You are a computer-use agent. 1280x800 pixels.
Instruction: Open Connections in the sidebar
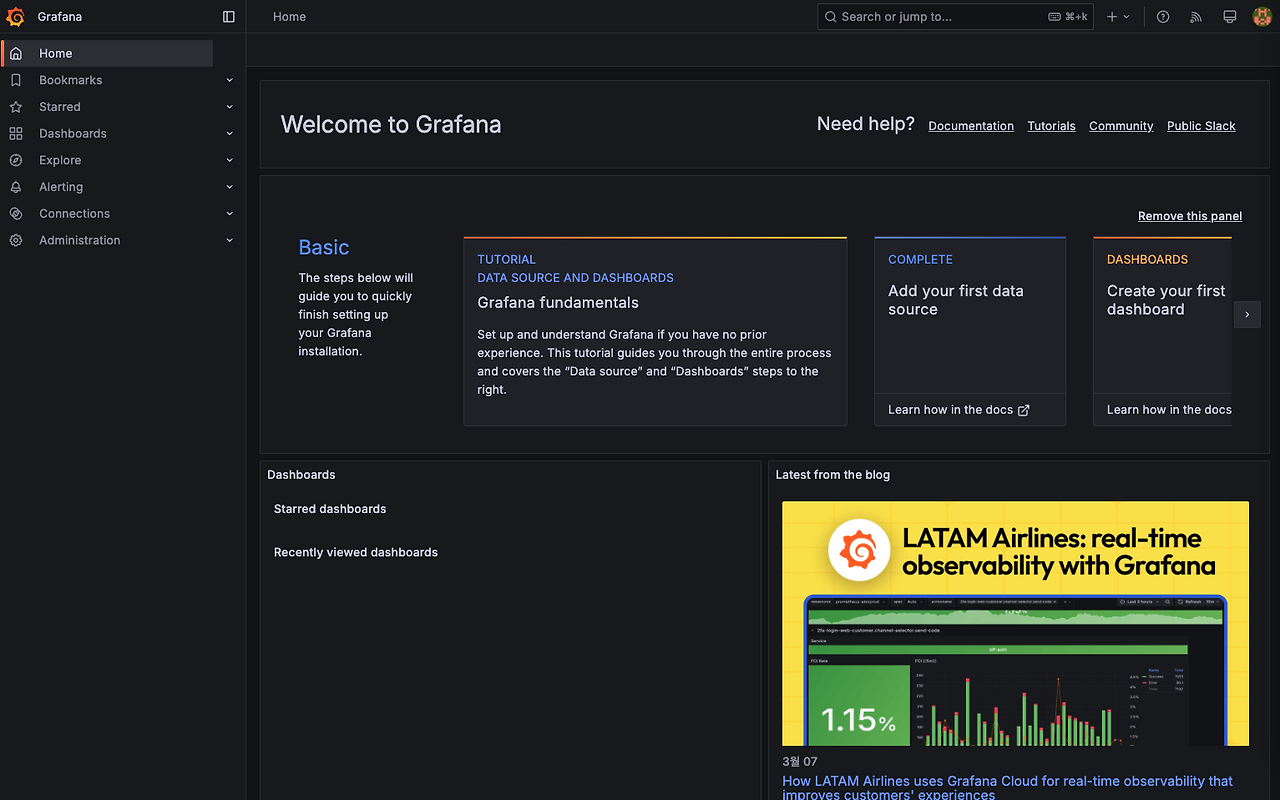[x=74, y=214]
